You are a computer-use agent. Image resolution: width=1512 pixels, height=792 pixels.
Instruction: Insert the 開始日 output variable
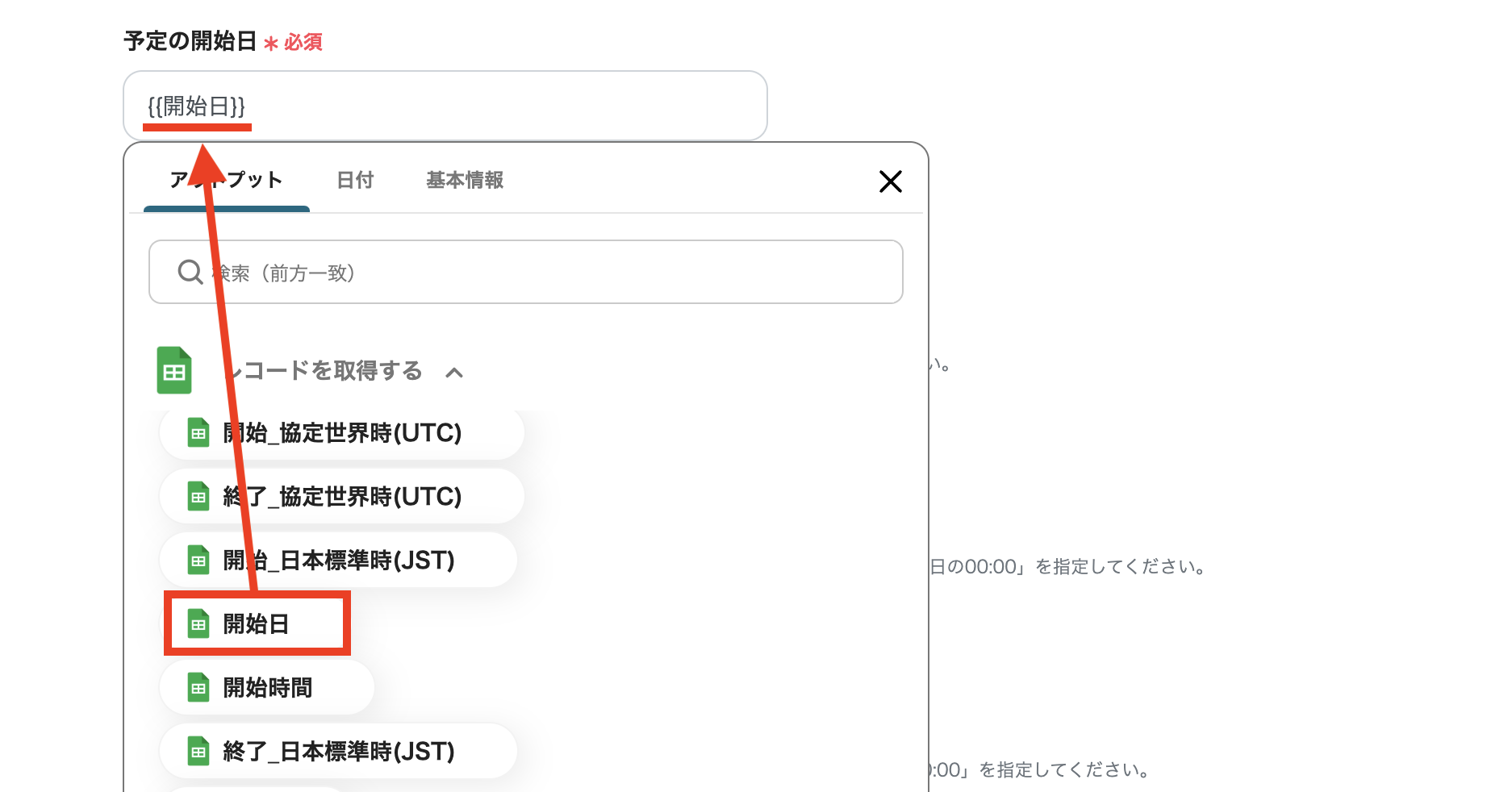tap(258, 623)
